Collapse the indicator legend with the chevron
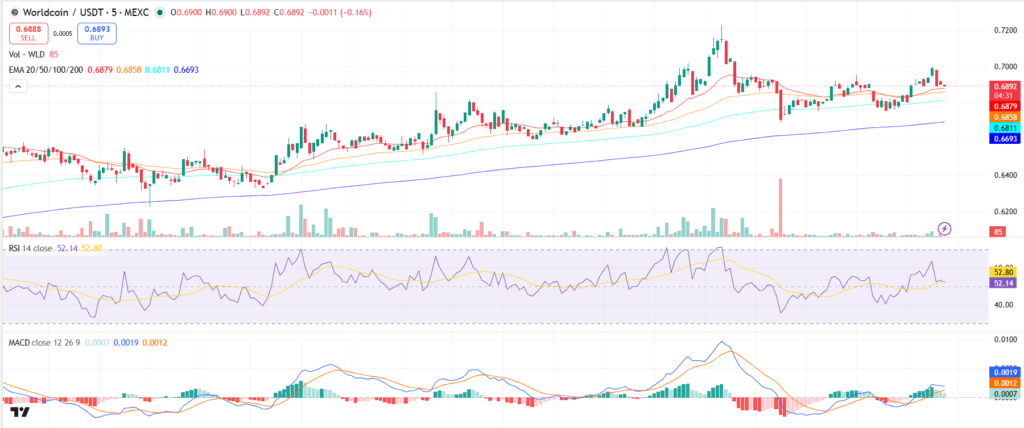The width and height of the screenshot is (1024, 428). tap(18, 86)
